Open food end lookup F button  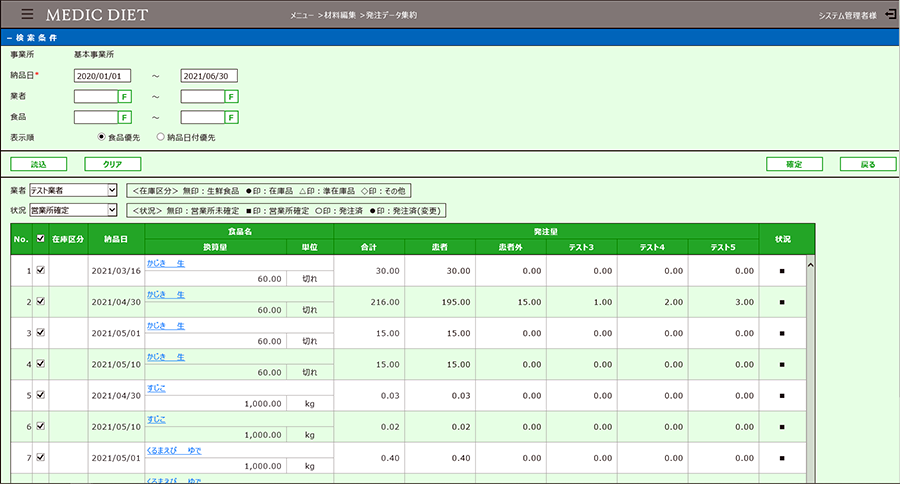[231, 117]
